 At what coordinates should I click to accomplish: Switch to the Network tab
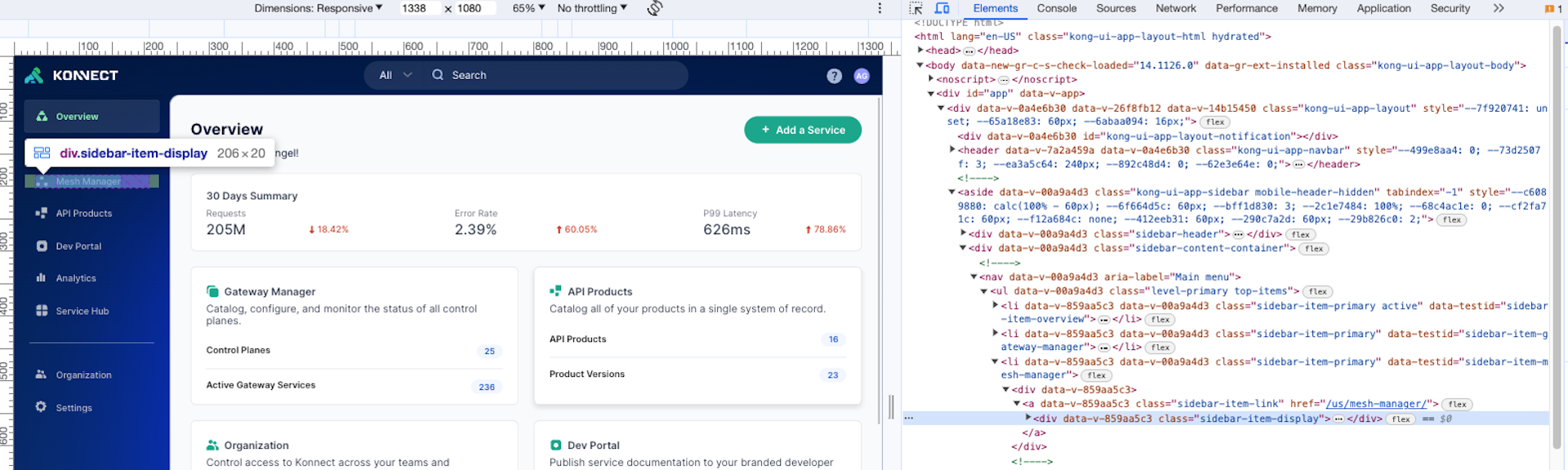tap(1175, 8)
